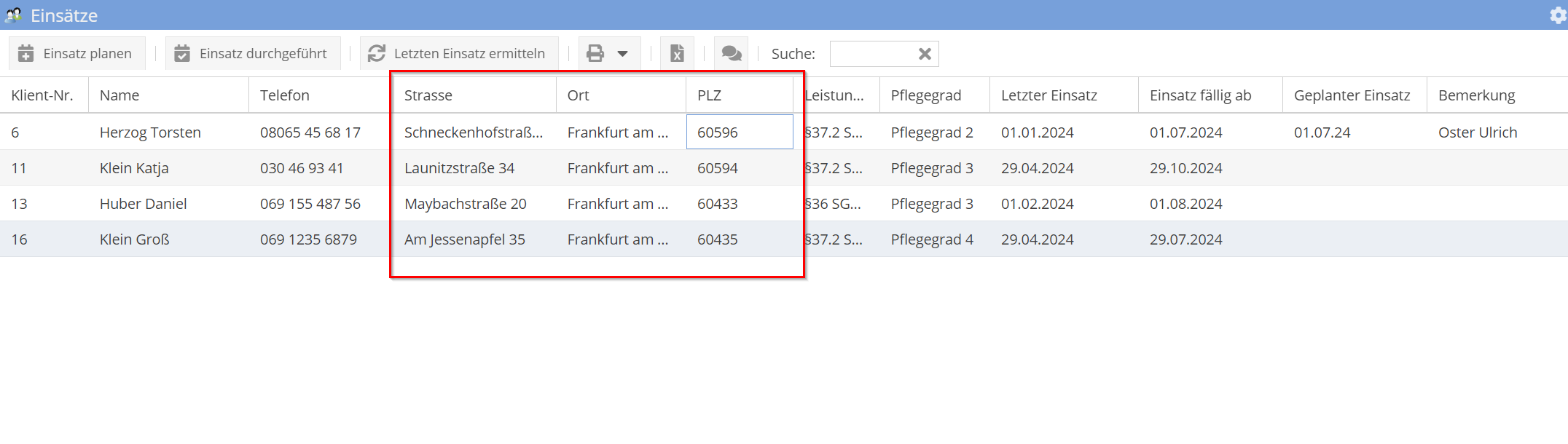The height and width of the screenshot is (444, 1568).
Task: Click the Bemerkung cell Oster Ulrich
Action: point(1497,132)
